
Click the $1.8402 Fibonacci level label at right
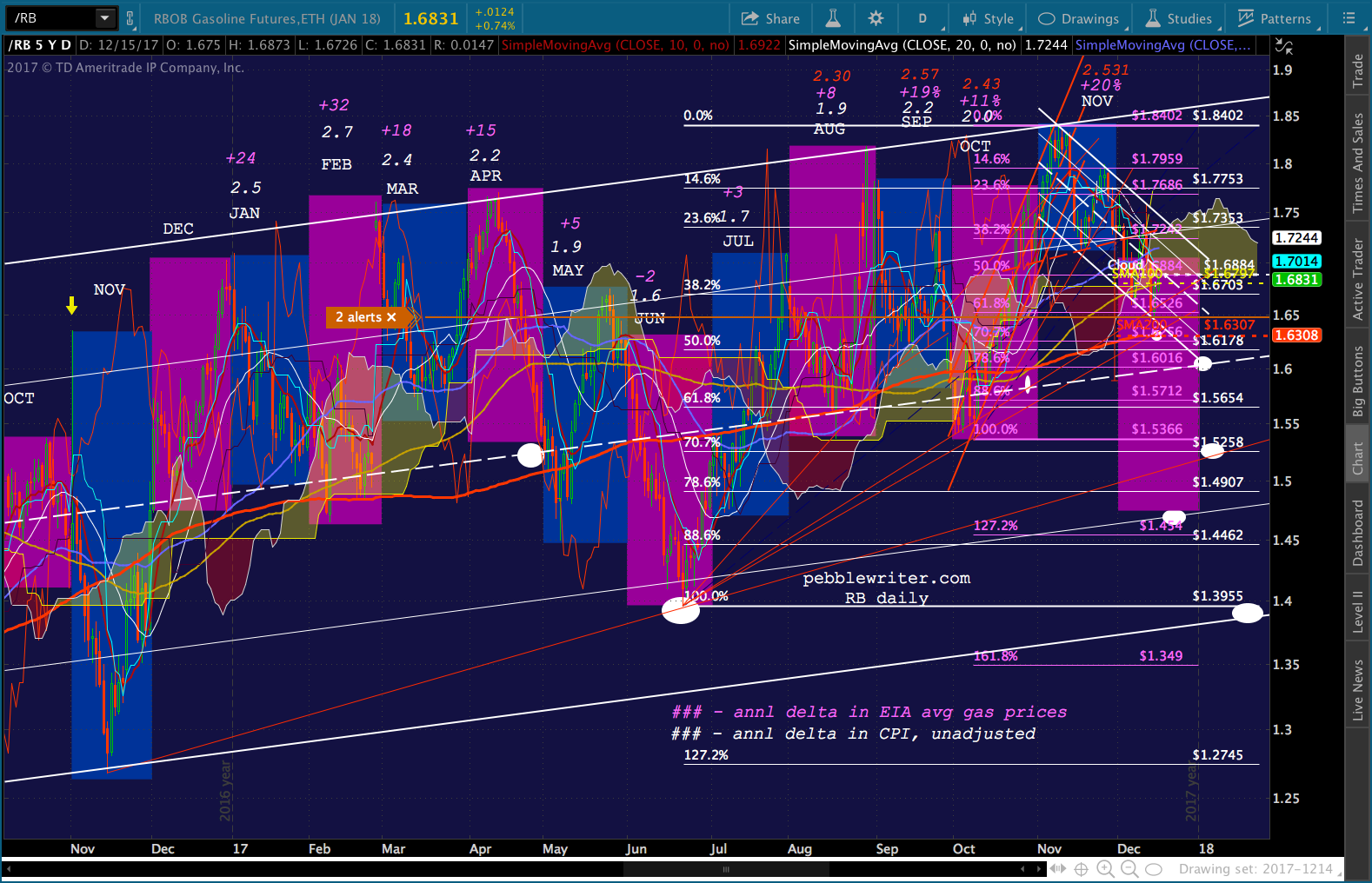[1217, 115]
